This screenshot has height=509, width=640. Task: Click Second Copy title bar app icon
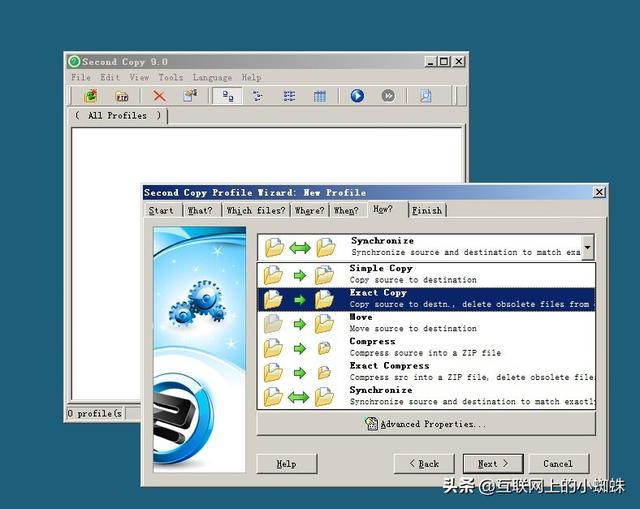(74, 62)
